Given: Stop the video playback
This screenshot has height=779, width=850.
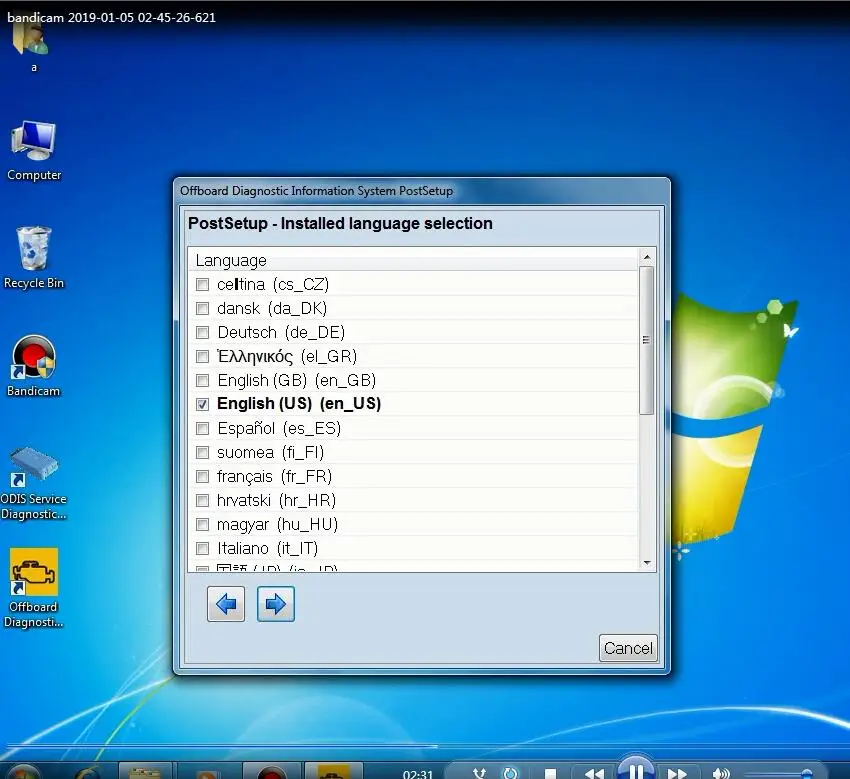Looking at the screenshot, I should click(x=550, y=774).
